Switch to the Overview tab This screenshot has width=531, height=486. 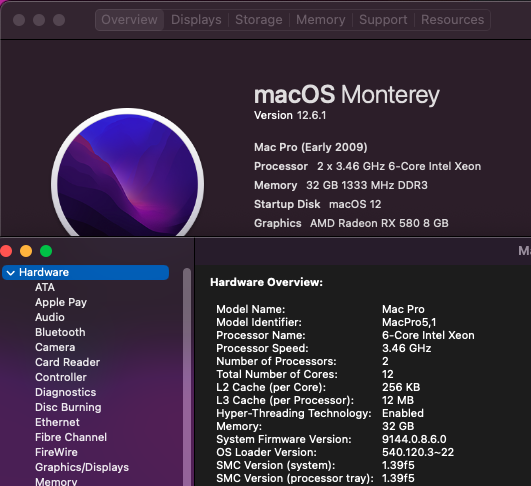point(129,20)
